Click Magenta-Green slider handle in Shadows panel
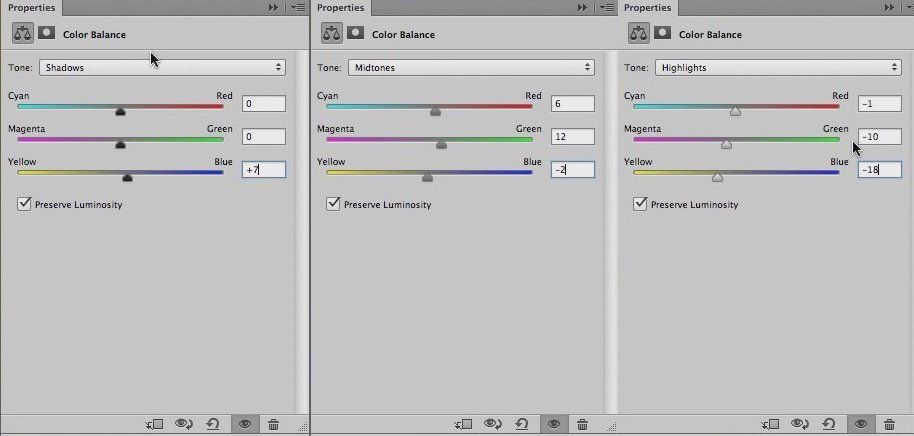 tap(120, 145)
